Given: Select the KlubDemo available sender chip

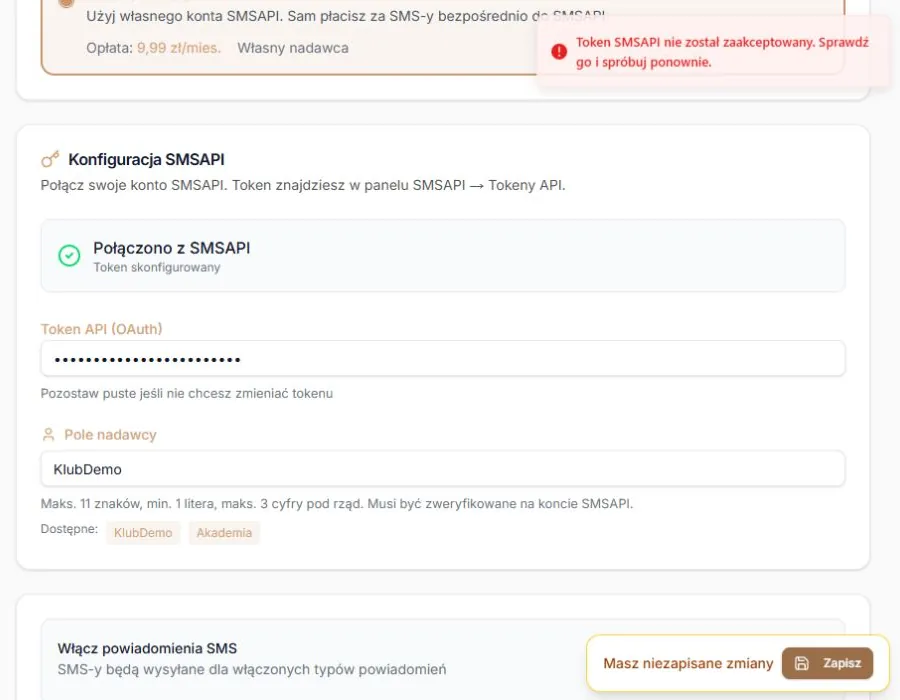Looking at the screenshot, I should click(x=143, y=532).
